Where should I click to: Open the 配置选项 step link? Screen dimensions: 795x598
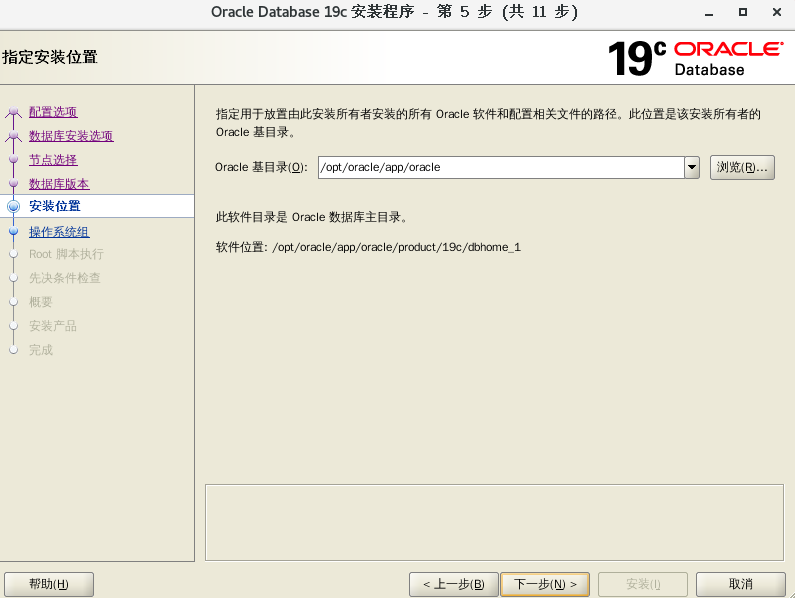tap(53, 112)
